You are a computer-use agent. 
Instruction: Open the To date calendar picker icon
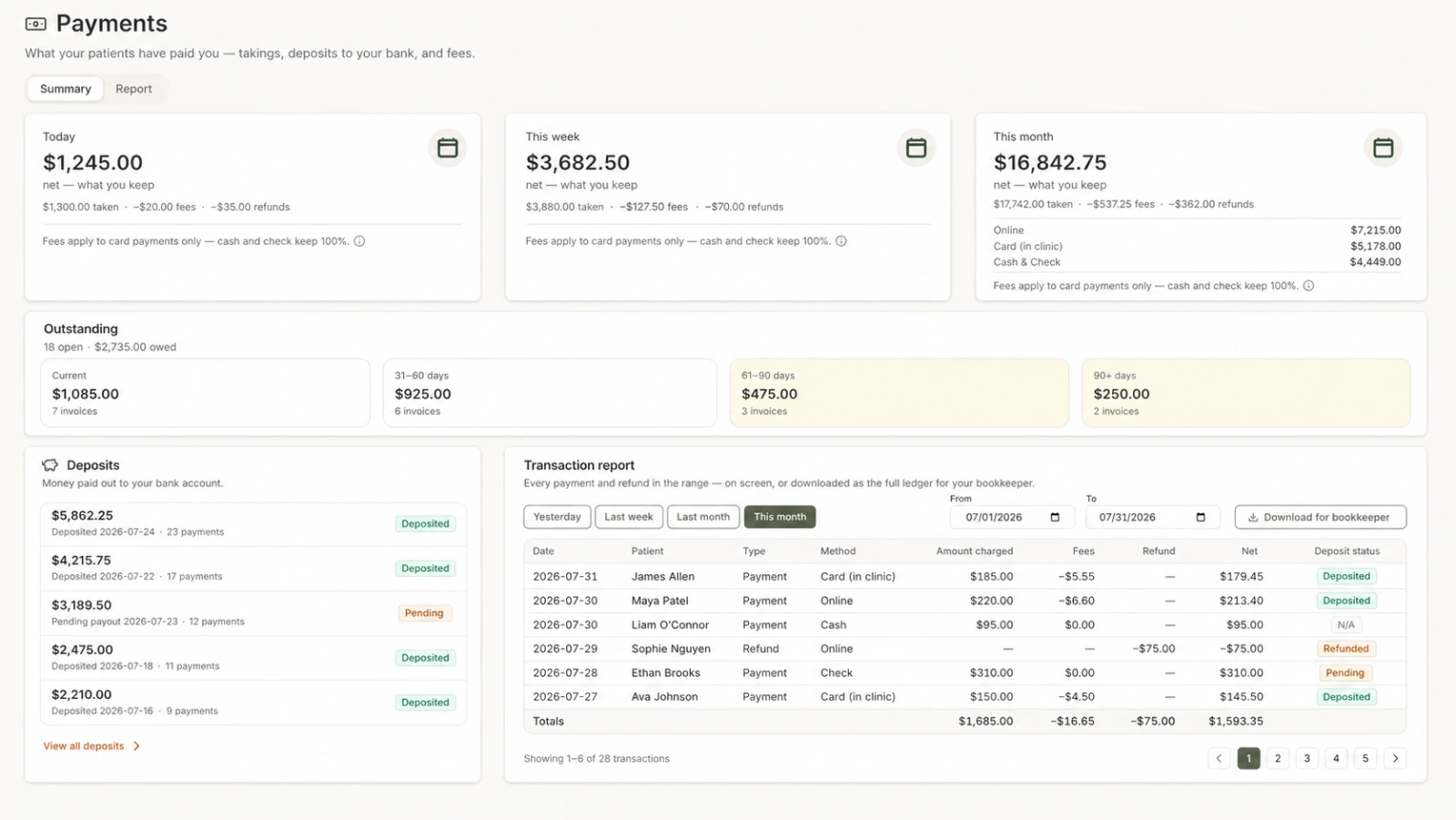[x=1200, y=517]
